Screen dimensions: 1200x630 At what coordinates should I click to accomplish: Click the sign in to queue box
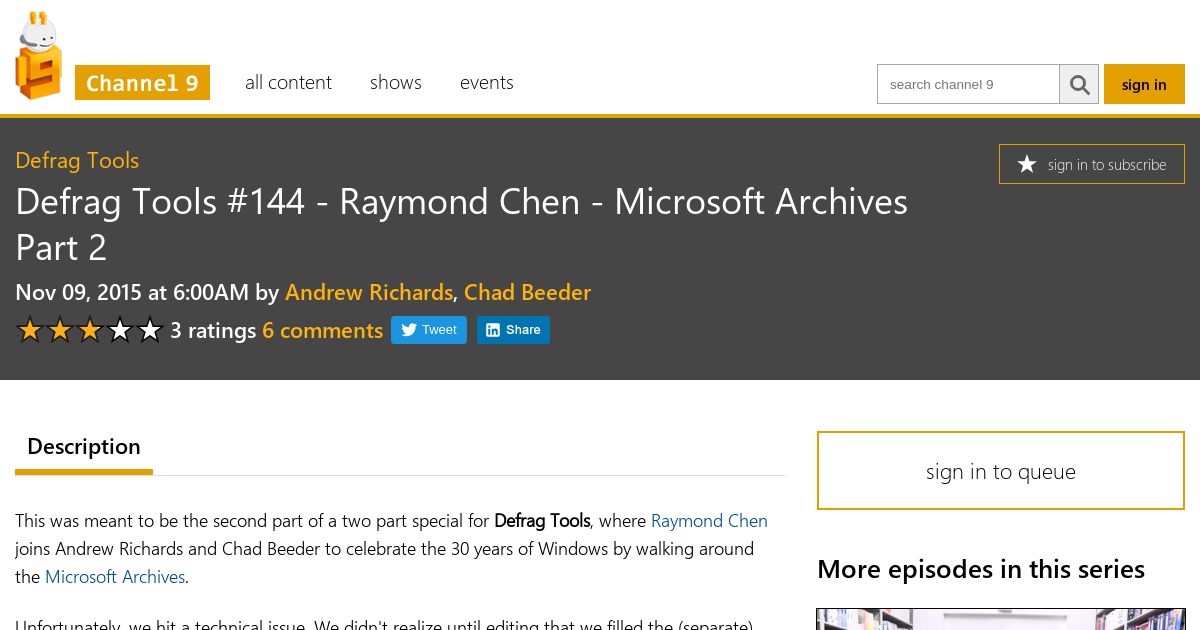click(x=1001, y=471)
